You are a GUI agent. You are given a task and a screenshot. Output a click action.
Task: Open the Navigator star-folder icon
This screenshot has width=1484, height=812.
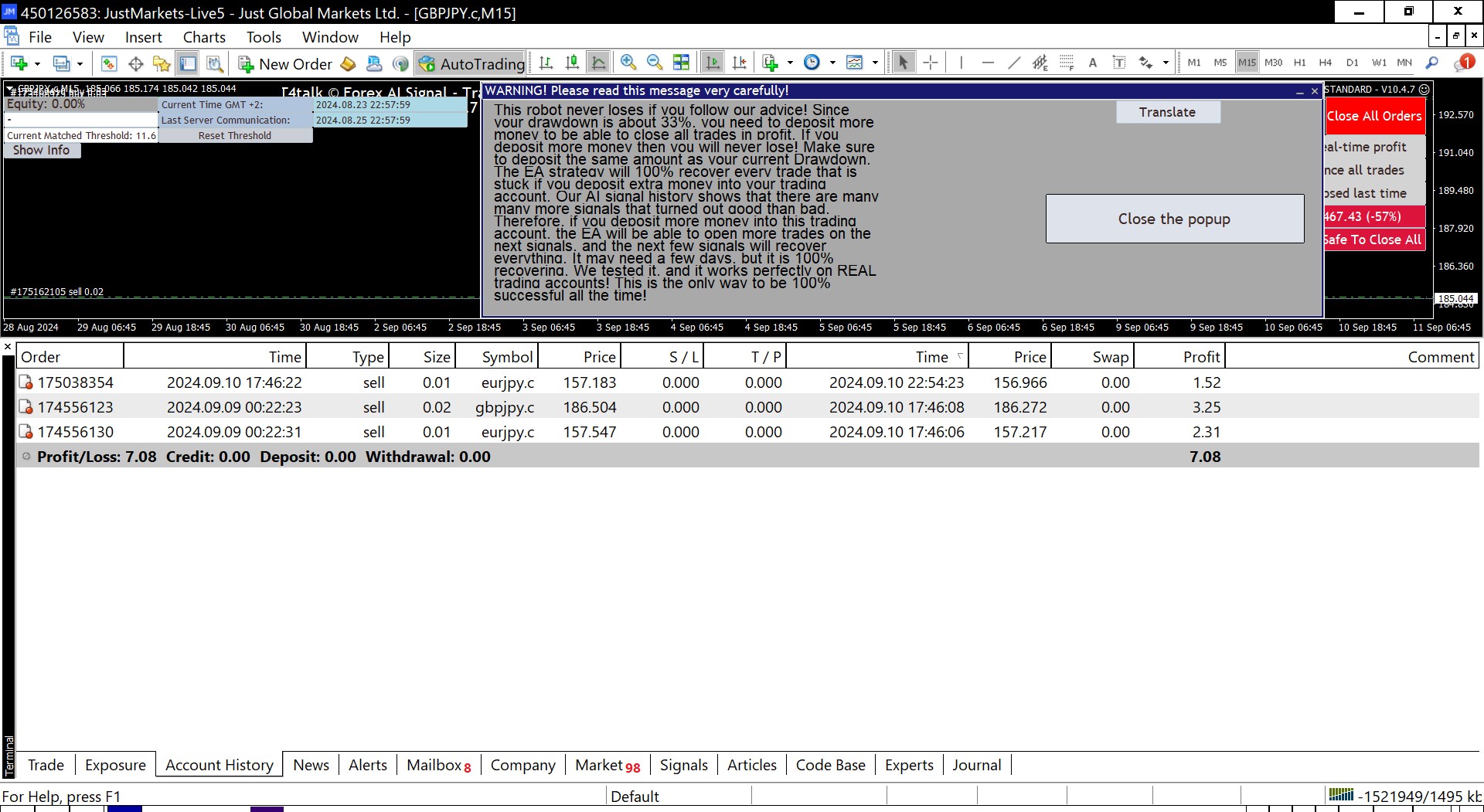[162, 63]
